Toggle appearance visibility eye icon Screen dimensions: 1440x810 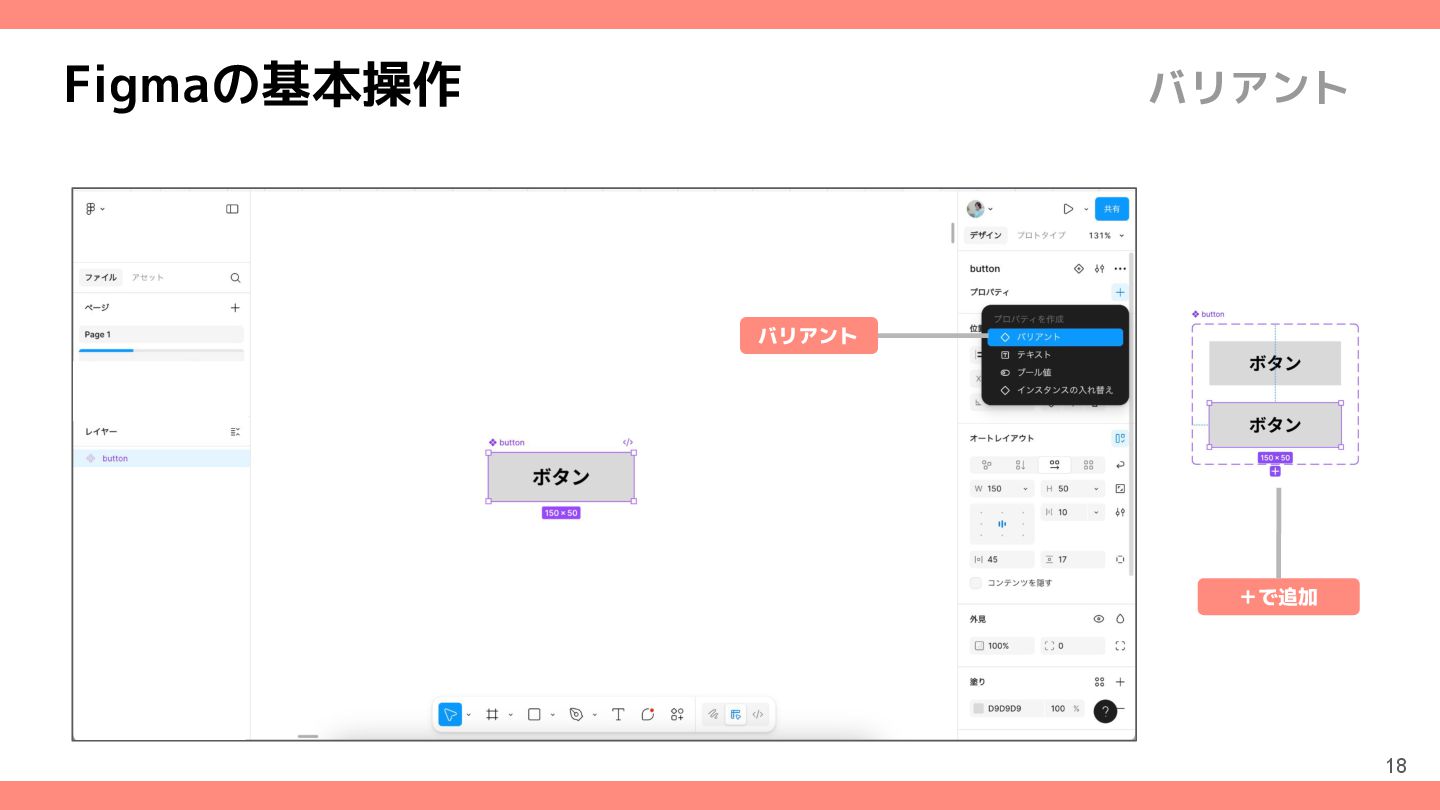(x=1099, y=619)
